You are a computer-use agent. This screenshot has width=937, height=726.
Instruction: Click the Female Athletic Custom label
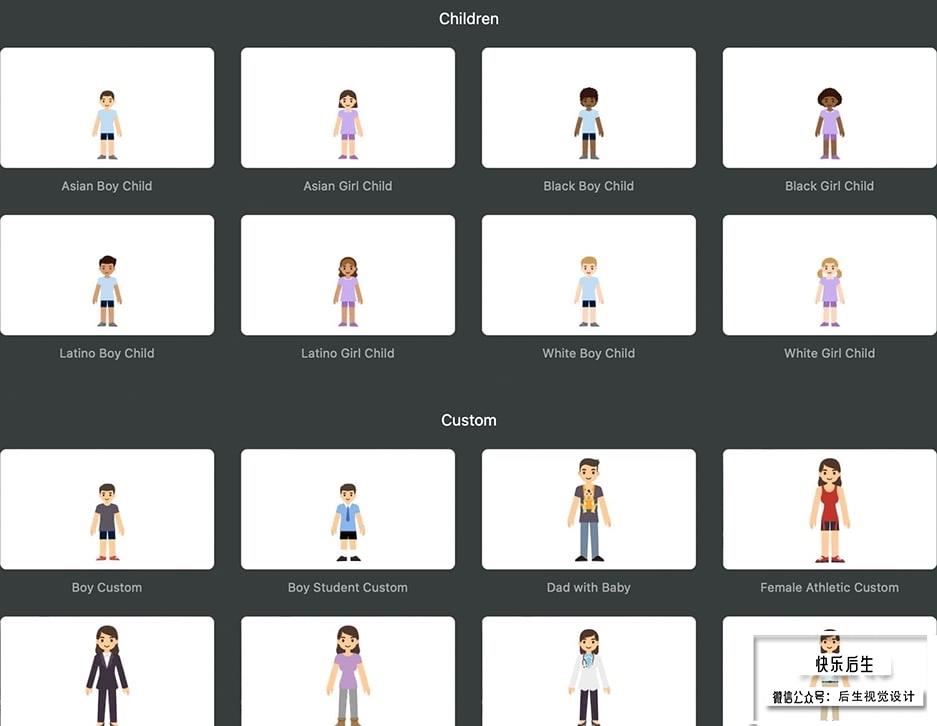click(829, 587)
